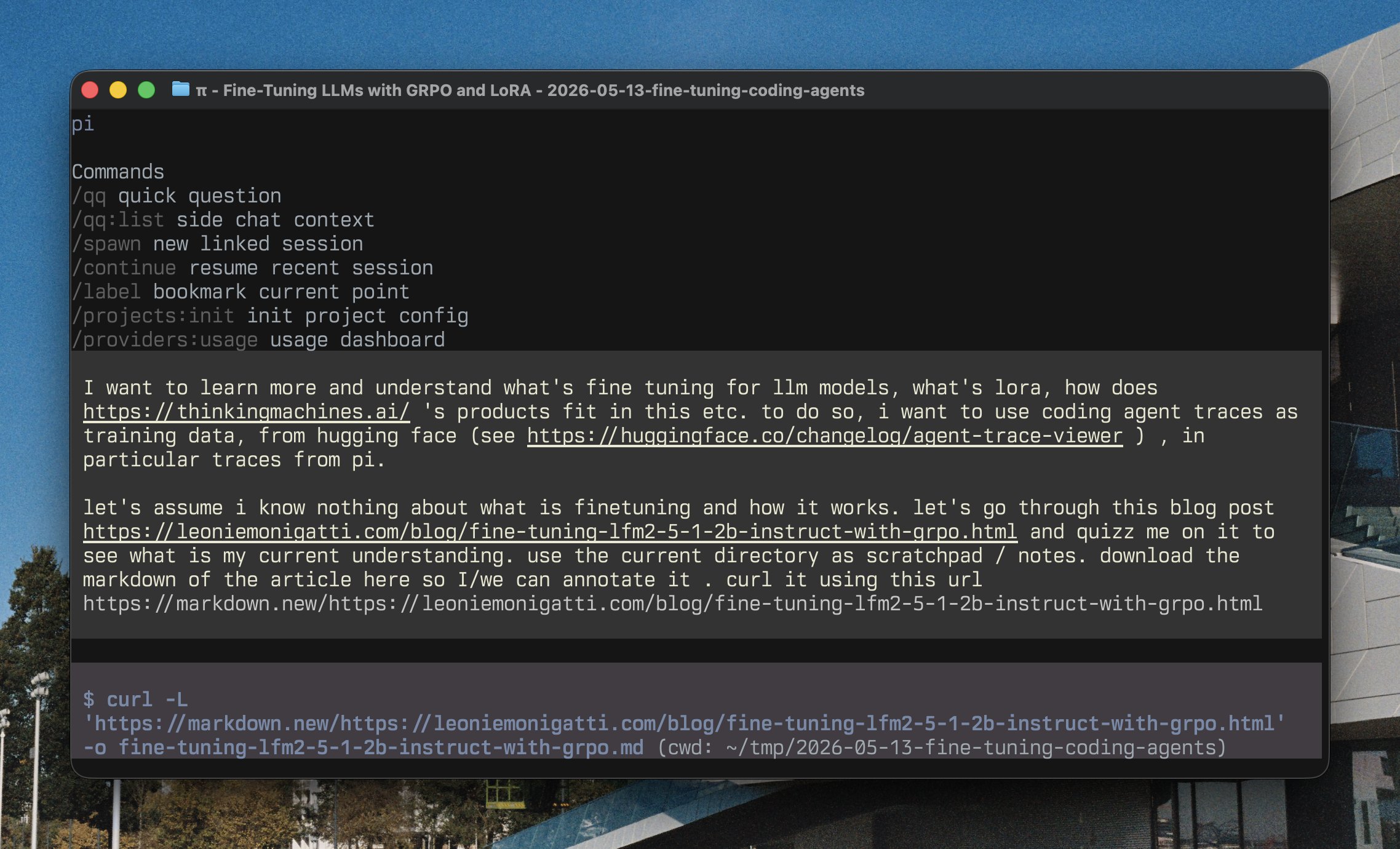
Task: Click the plain markdown.new URL in the prompt
Action: tap(673, 604)
